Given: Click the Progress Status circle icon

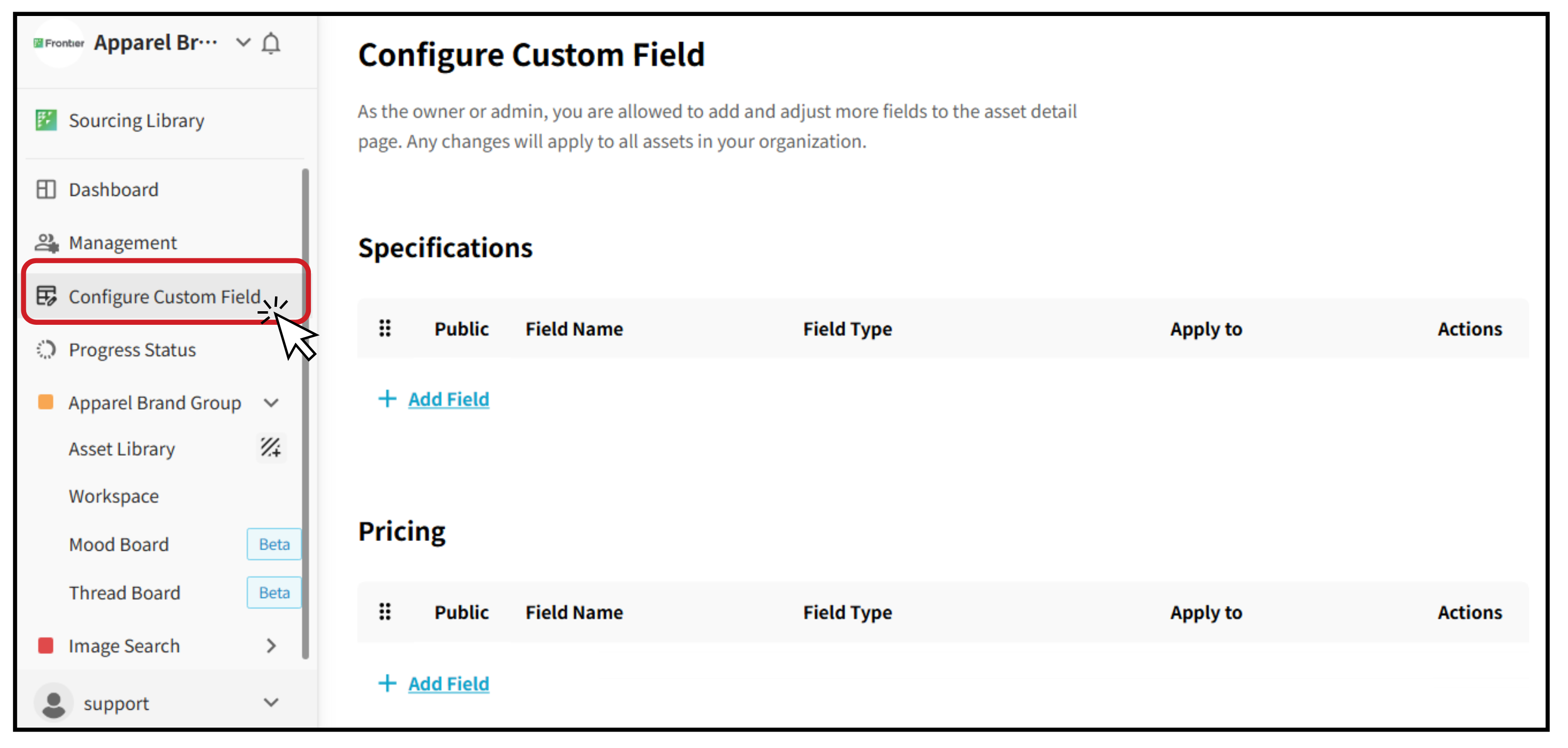Looking at the screenshot, I should [x=46, y=350].
